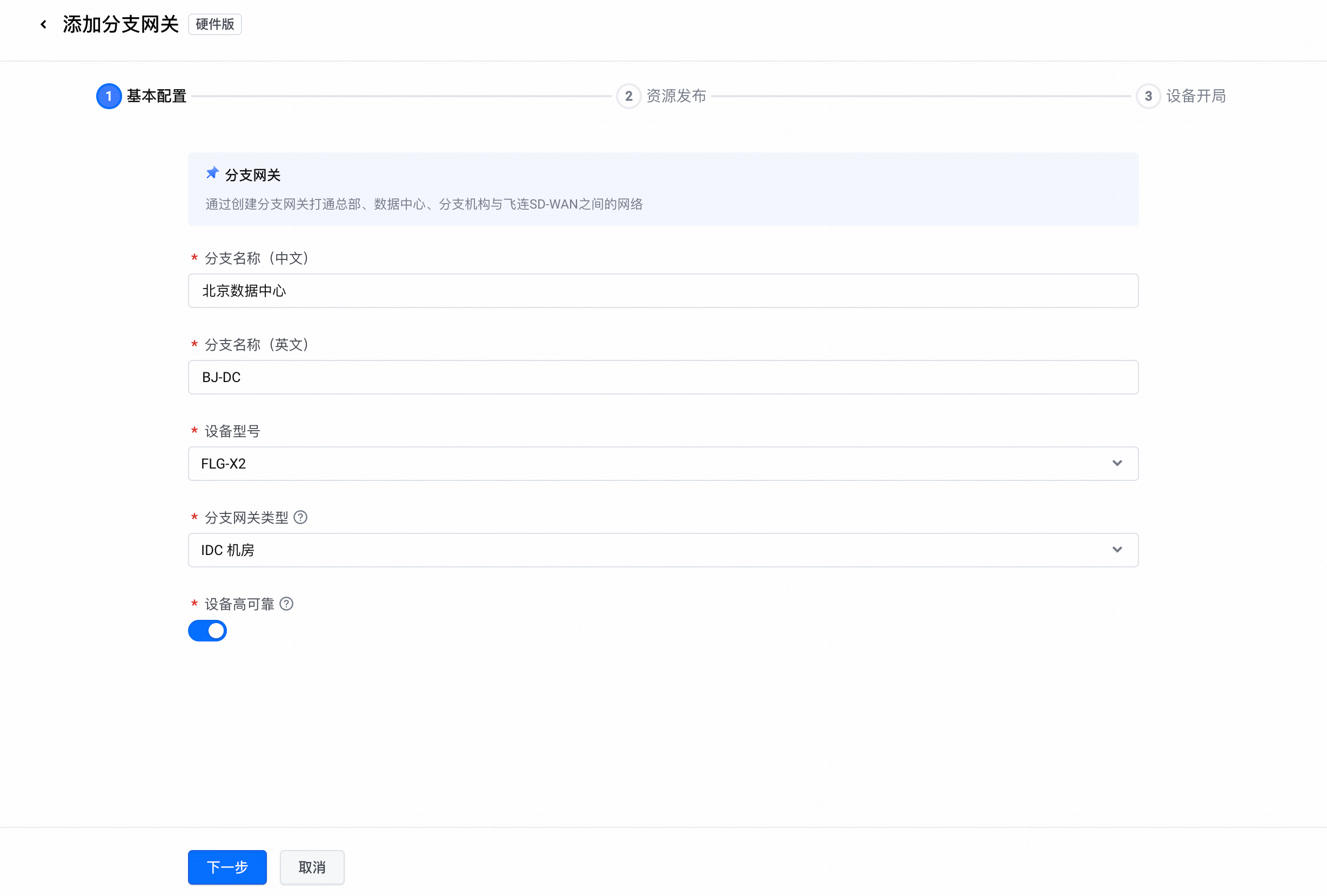
Task: Click the back arrow beside 添加分支网关
Action: [x=43, y=24]
